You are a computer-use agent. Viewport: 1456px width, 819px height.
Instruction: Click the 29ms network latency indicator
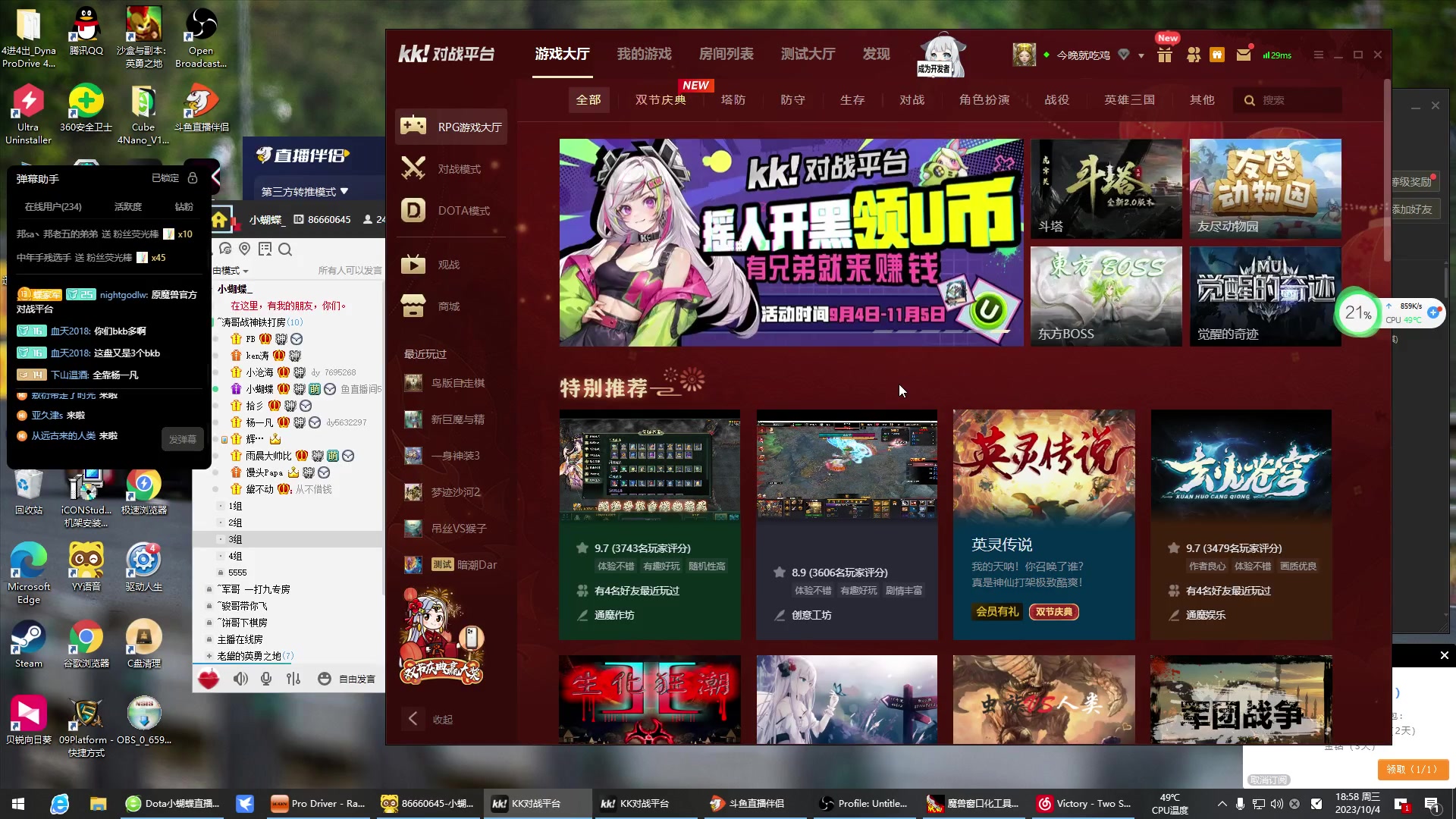pos(1277,55)
